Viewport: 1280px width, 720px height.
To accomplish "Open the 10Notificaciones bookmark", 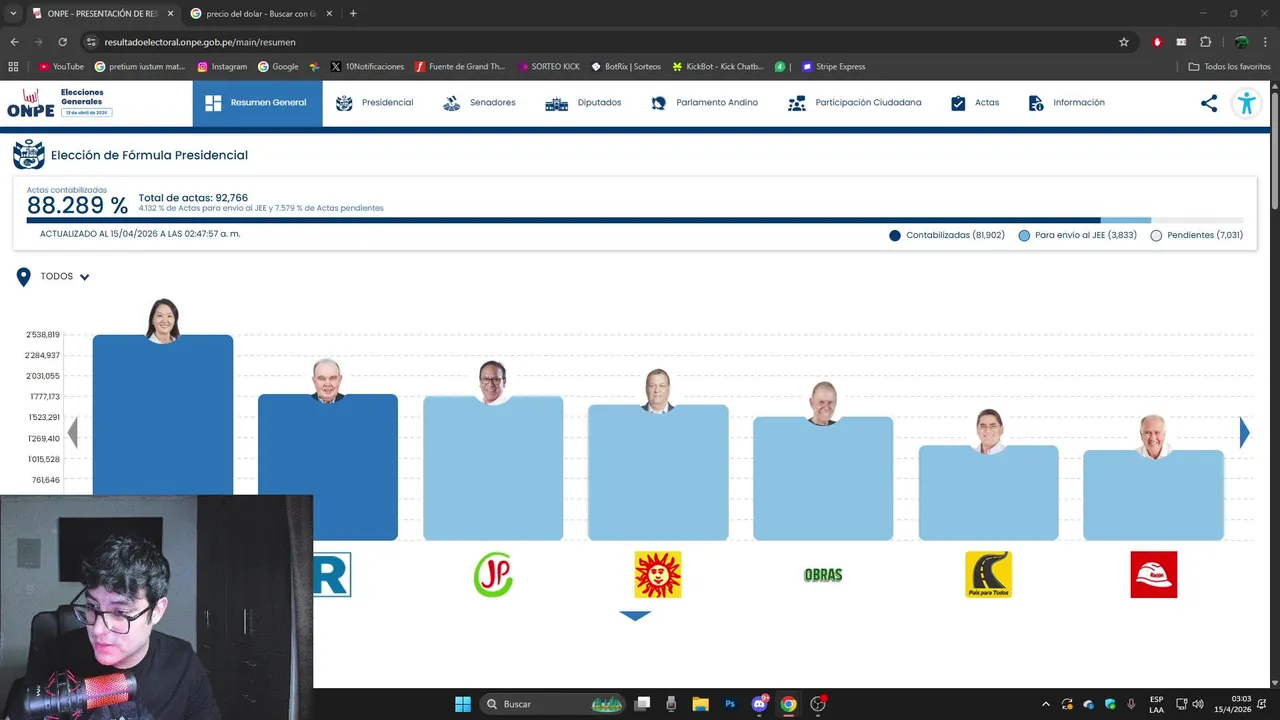I will (x=367, y=67).
